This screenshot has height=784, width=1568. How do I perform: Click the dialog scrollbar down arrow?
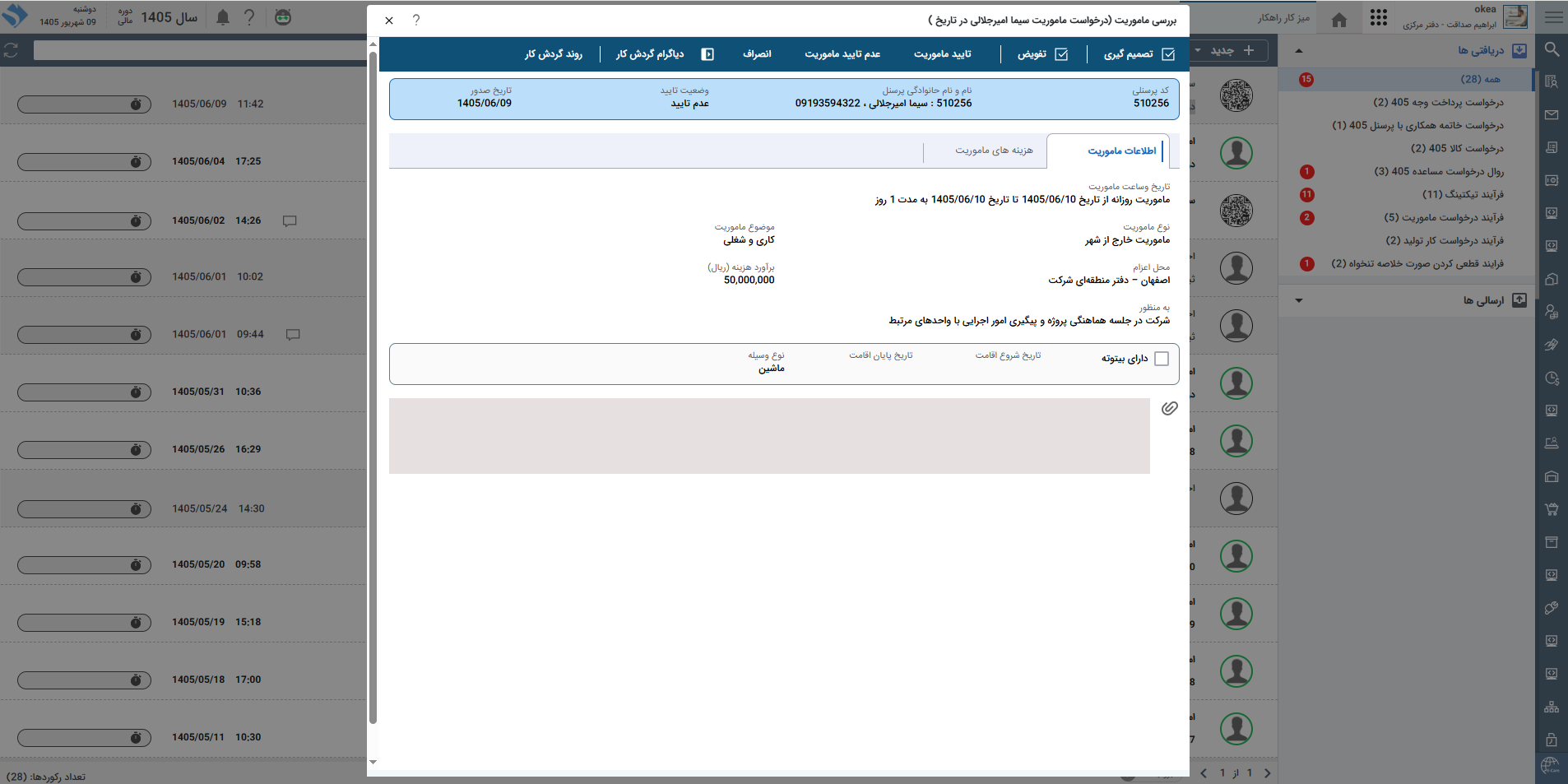click(x=373, y=763)
